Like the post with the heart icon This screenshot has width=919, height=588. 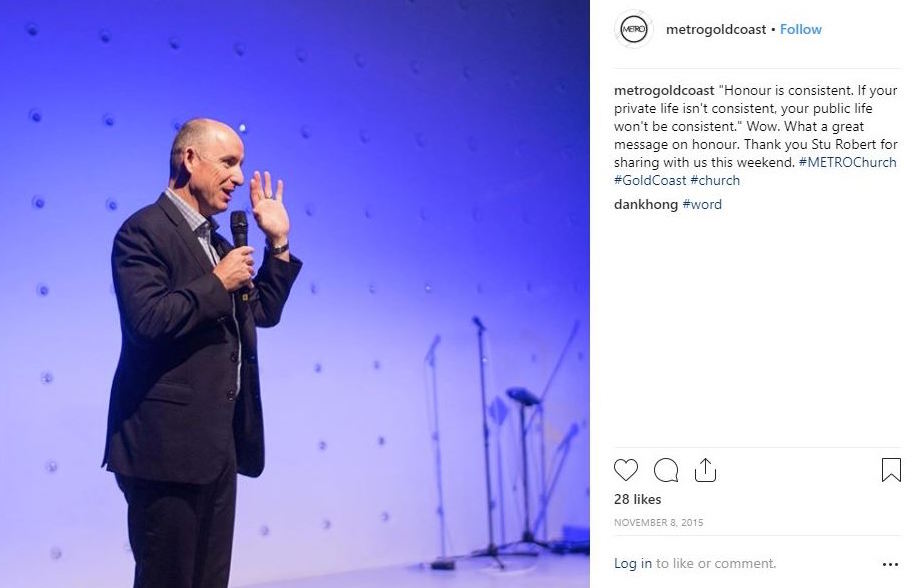[x=625, y=470]
